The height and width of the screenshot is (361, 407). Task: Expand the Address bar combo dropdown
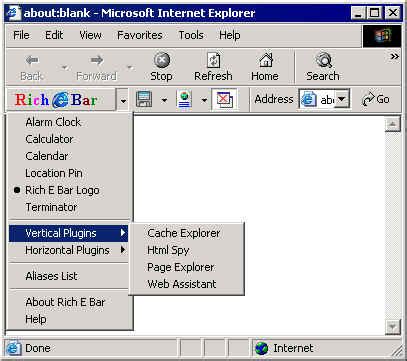pos(342,99)
